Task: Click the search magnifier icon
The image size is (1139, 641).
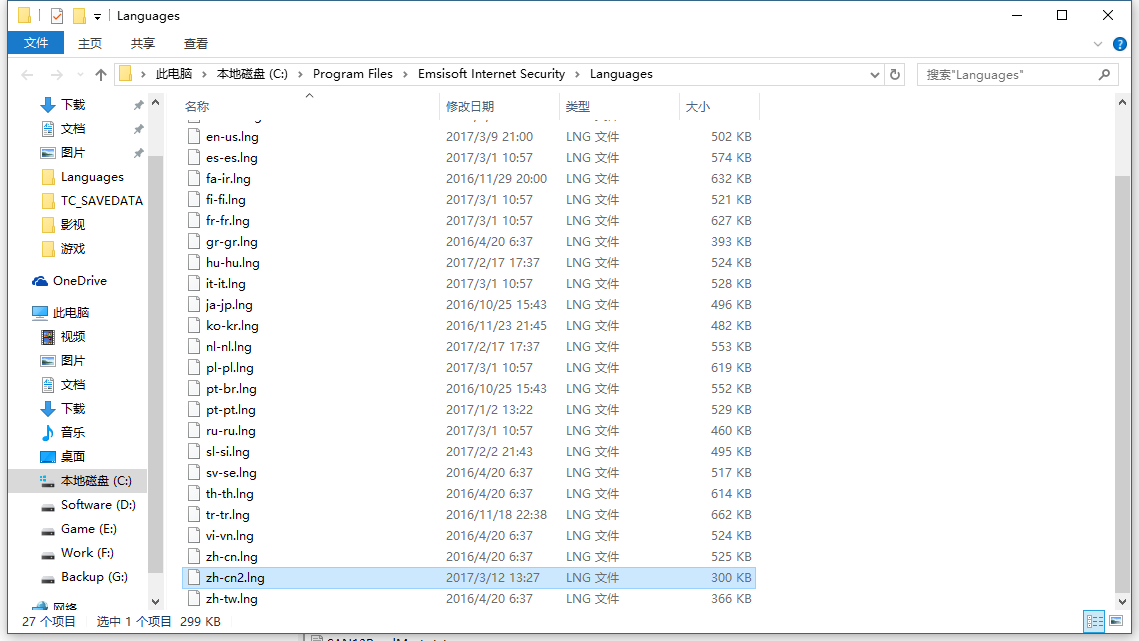Action: (1104, 74)
